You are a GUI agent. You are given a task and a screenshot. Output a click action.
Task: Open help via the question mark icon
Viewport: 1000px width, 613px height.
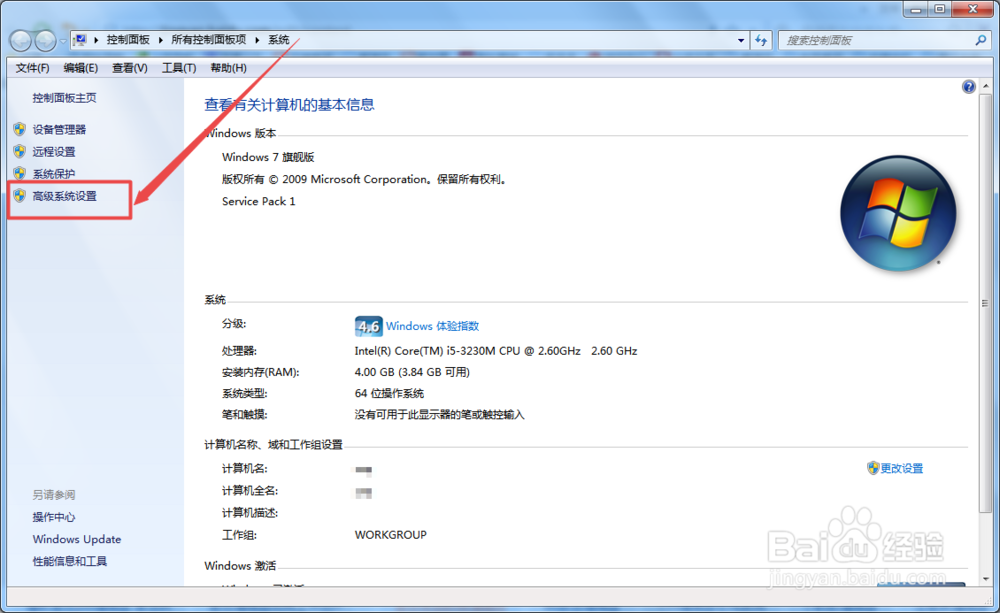(968, 86)
